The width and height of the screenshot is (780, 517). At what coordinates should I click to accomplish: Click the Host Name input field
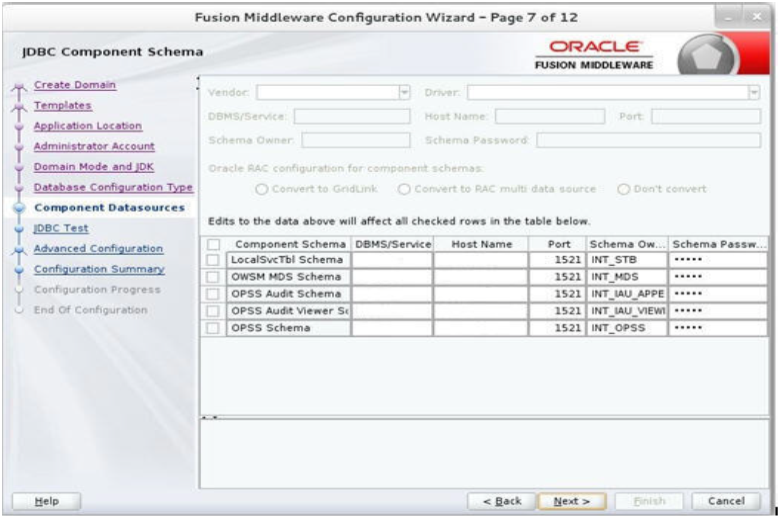550,116
